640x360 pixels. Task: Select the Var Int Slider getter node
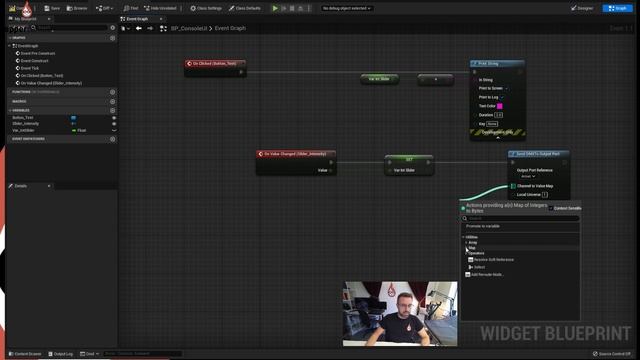(x=379, y=79)
